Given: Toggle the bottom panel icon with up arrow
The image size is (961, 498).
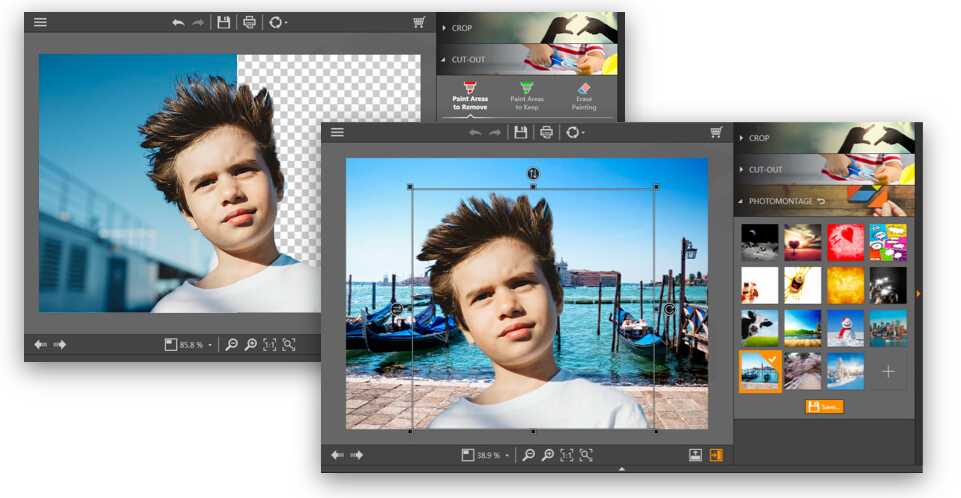Looking at the screenshot, I should (x=695, y=455).
